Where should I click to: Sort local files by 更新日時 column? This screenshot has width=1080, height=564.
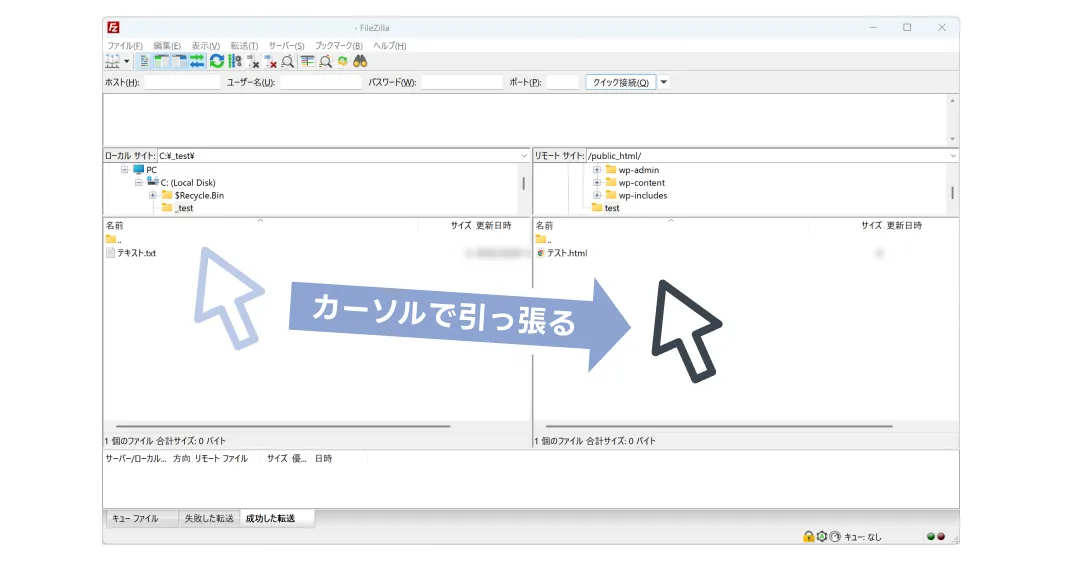point(494,225)
